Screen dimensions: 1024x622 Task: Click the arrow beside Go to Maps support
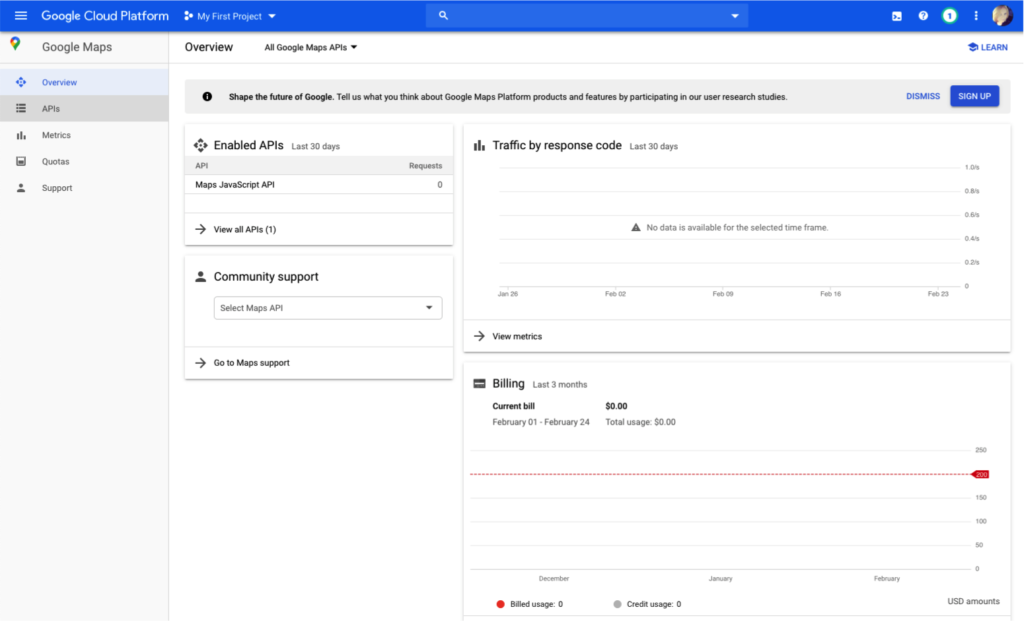pyautogui.click(x=200, y=363)
